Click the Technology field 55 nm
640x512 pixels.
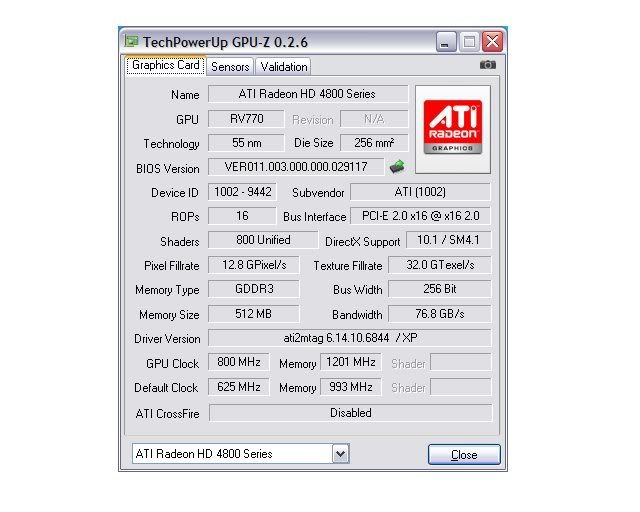point(246,143)
